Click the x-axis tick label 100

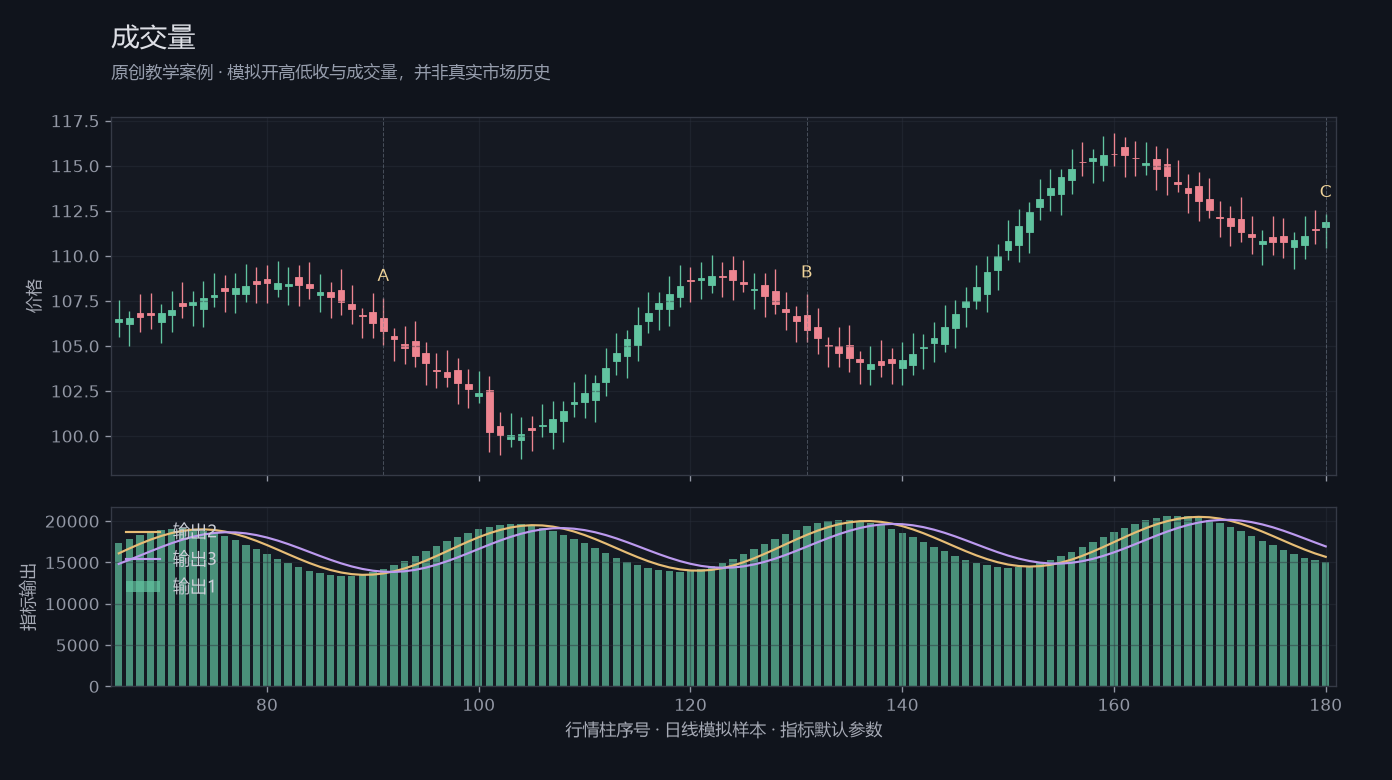click(x=479, y=704)
